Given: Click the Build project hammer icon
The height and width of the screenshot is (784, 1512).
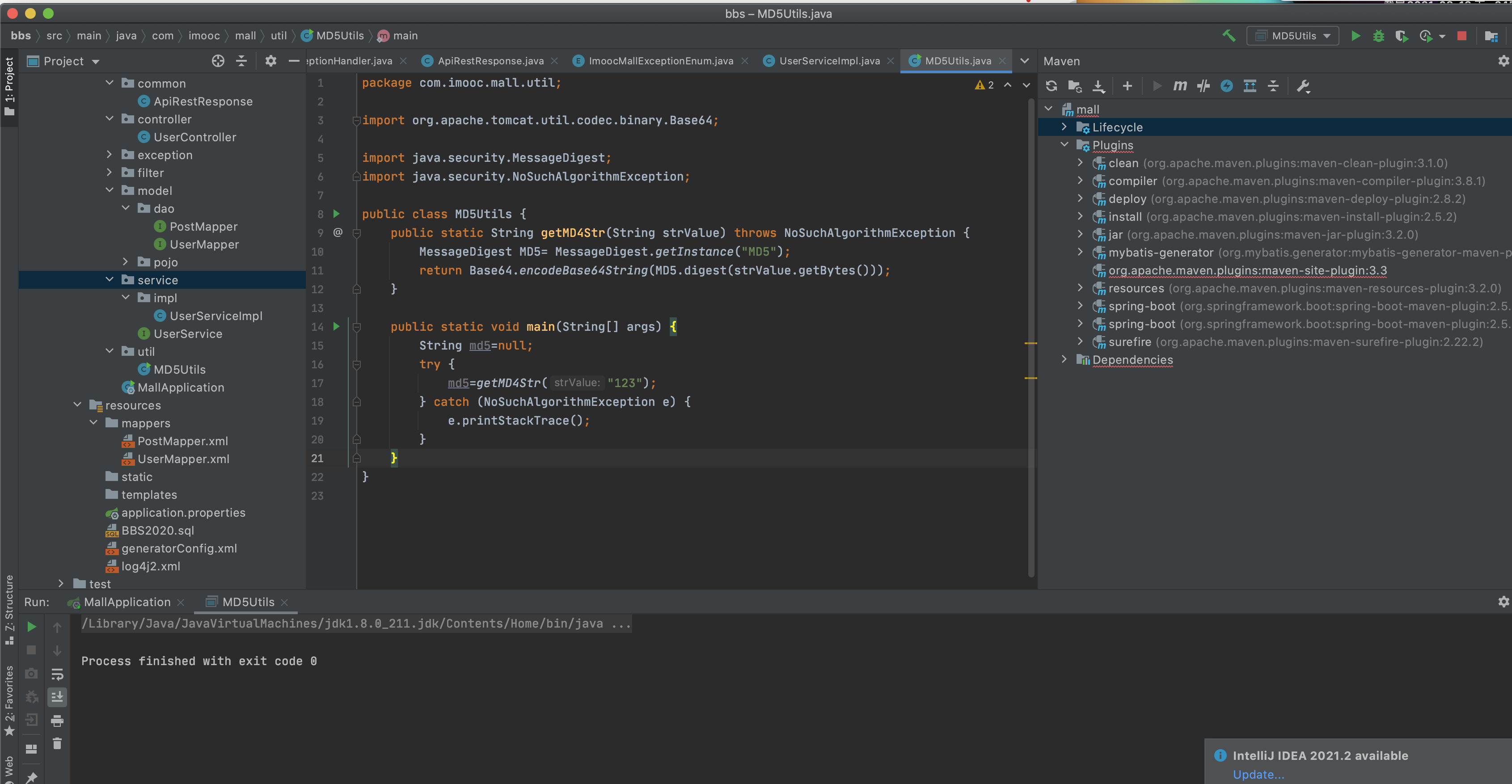Looking at the screenshot, I should [1229, 36].
